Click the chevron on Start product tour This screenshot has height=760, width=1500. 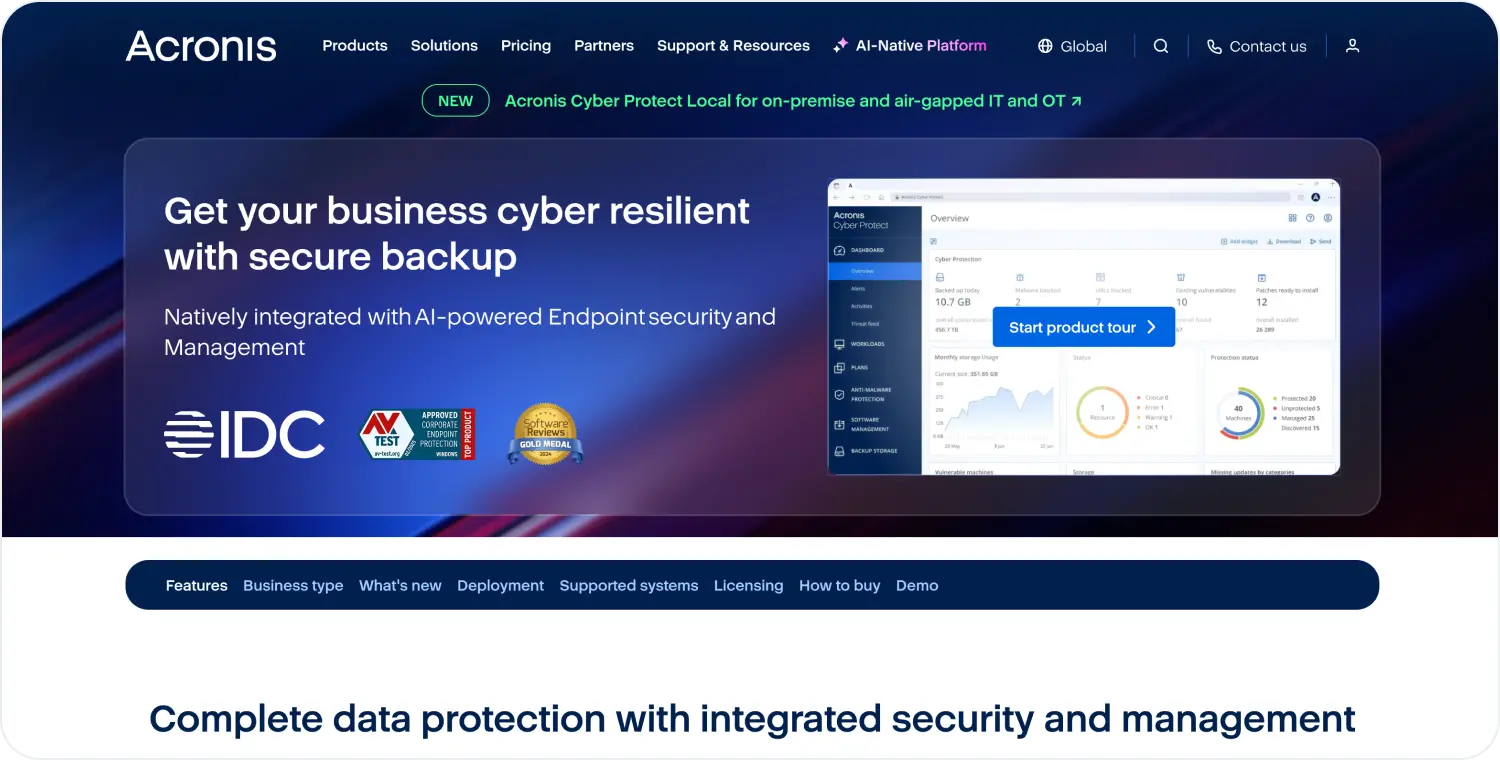(x=1152, y=327)
